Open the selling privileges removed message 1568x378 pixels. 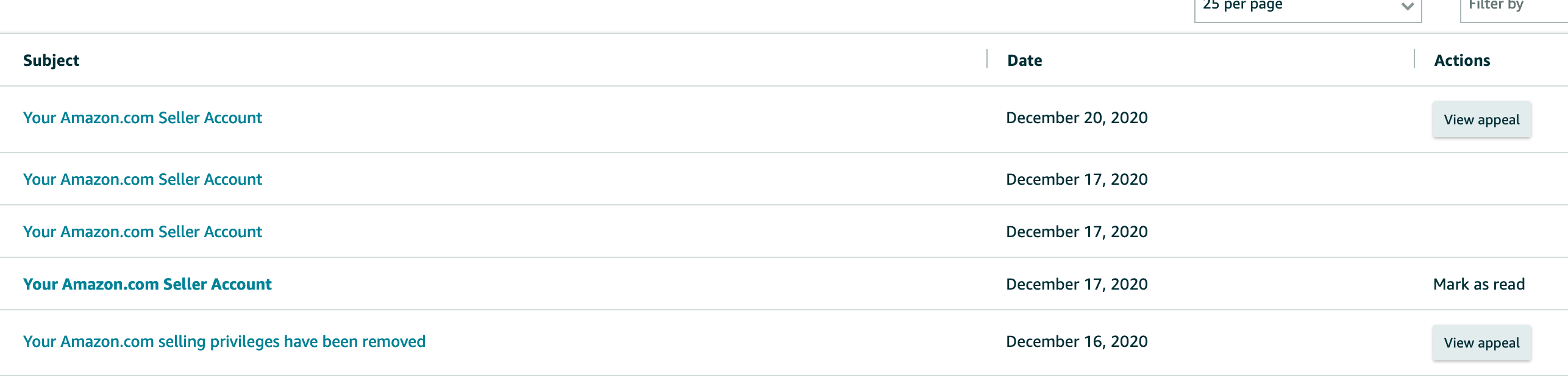[224, 341]
